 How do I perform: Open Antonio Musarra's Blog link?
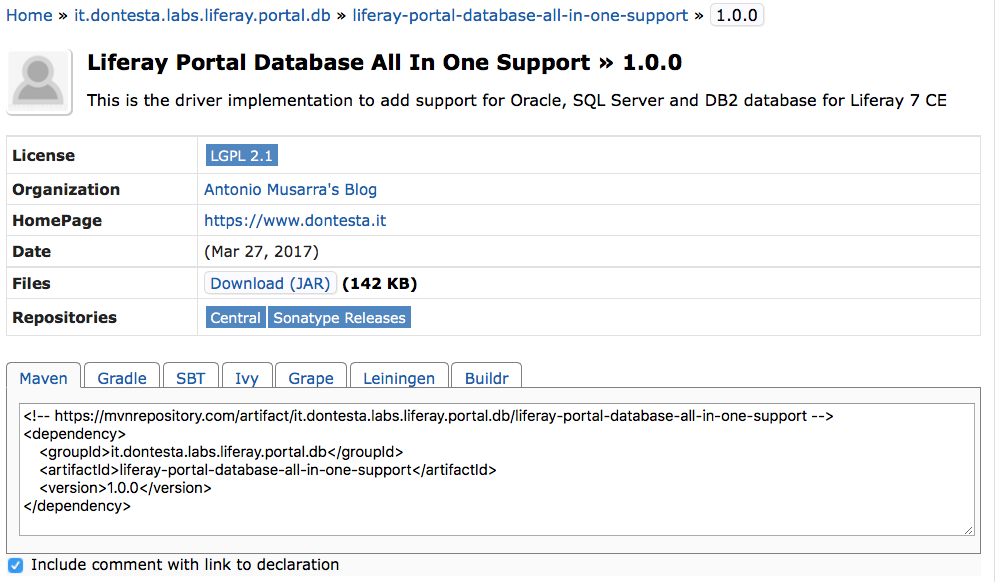[x=291, y=189]
